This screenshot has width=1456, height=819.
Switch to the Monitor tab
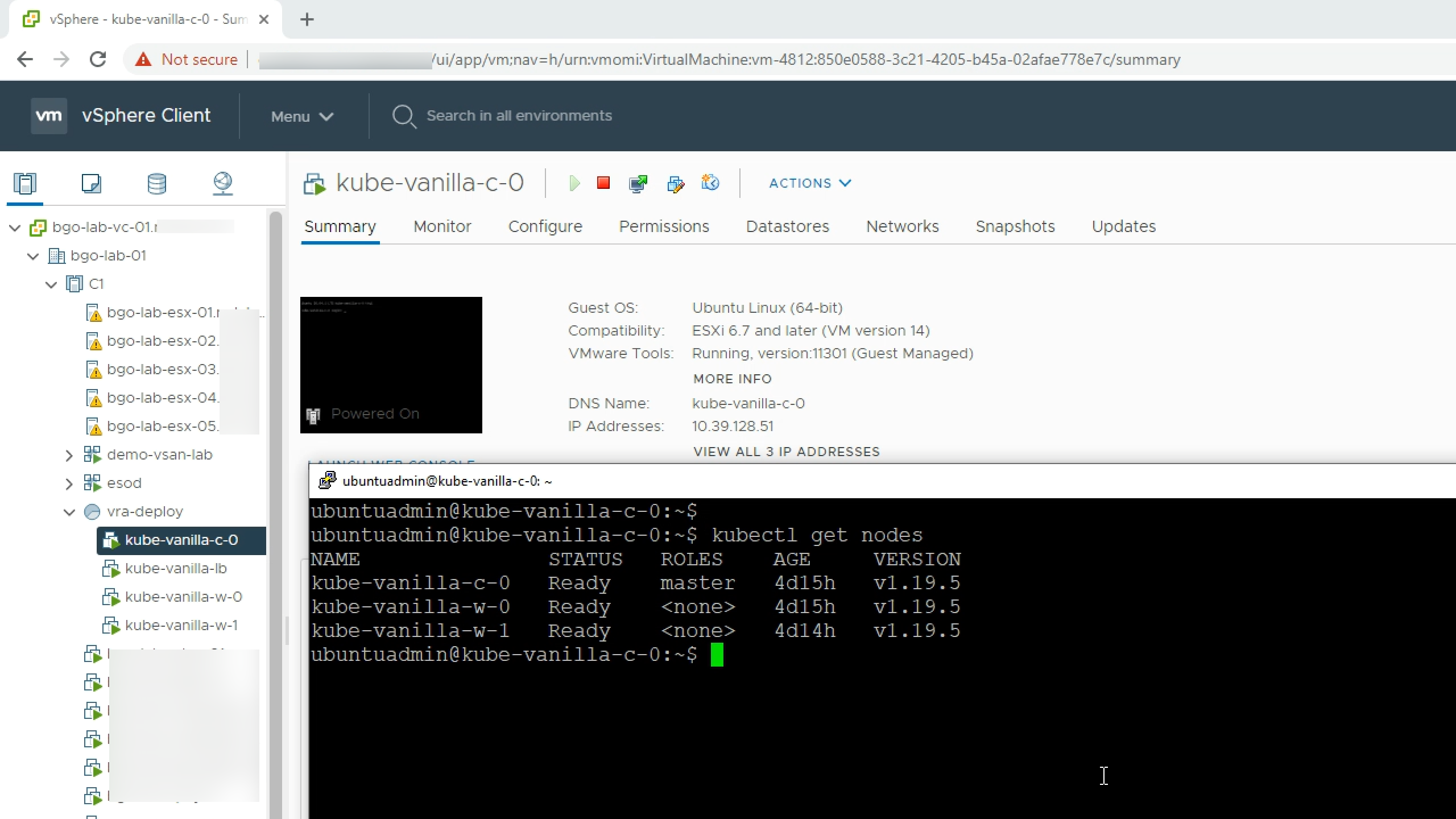[442, 226]
